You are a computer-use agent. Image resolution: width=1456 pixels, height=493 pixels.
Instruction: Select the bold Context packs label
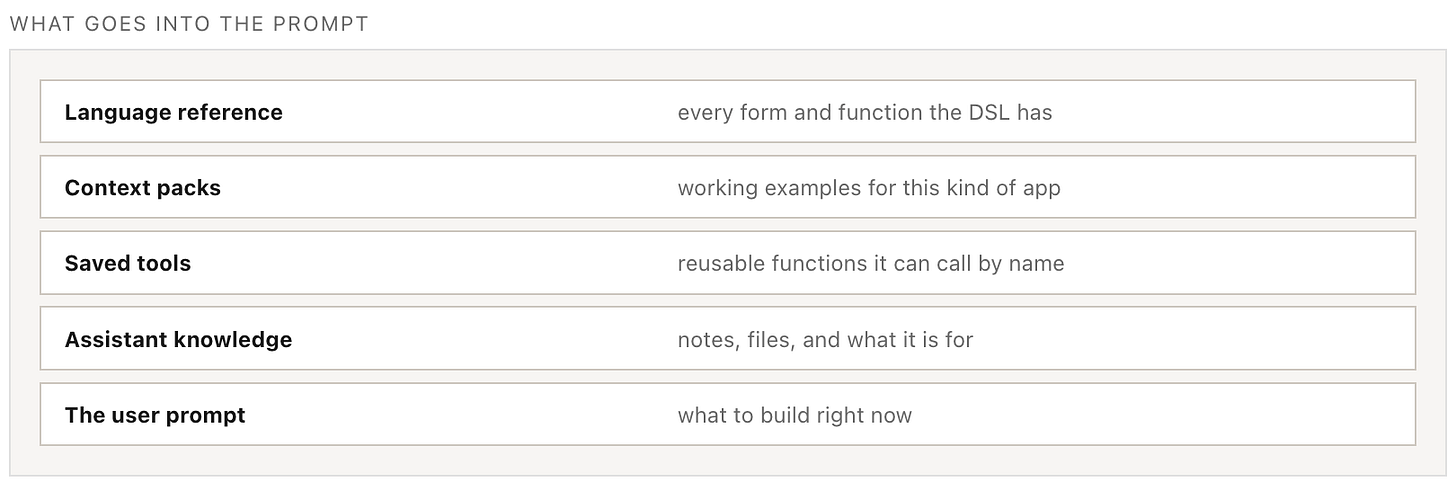coord(143,188)
